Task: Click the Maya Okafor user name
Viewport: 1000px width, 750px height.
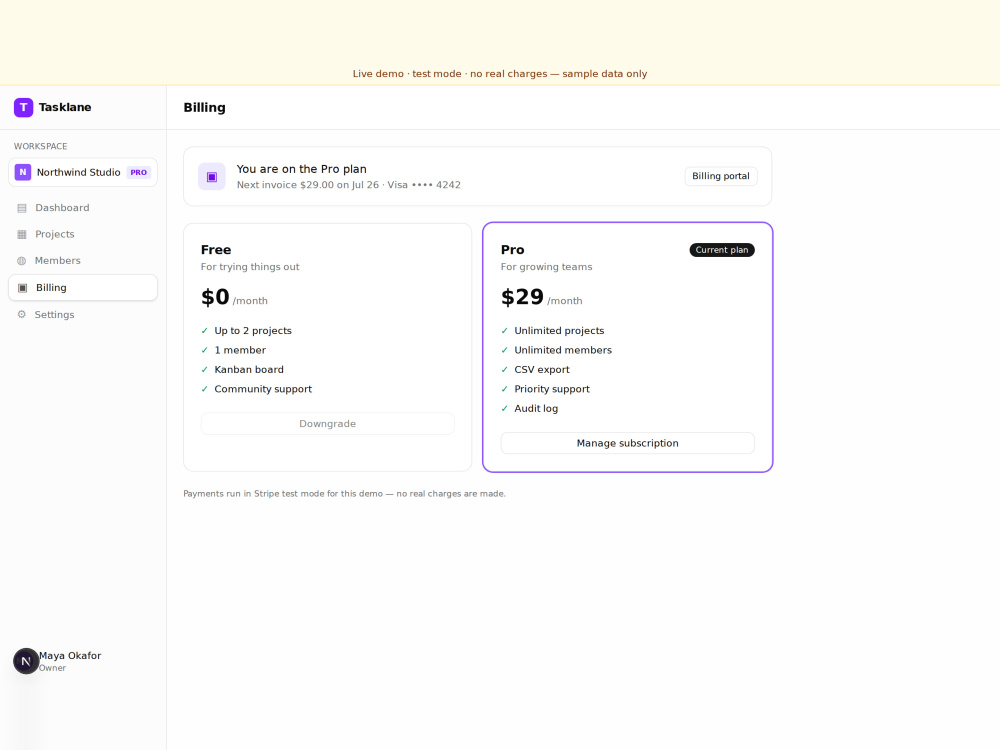Action: coord(70,656)
